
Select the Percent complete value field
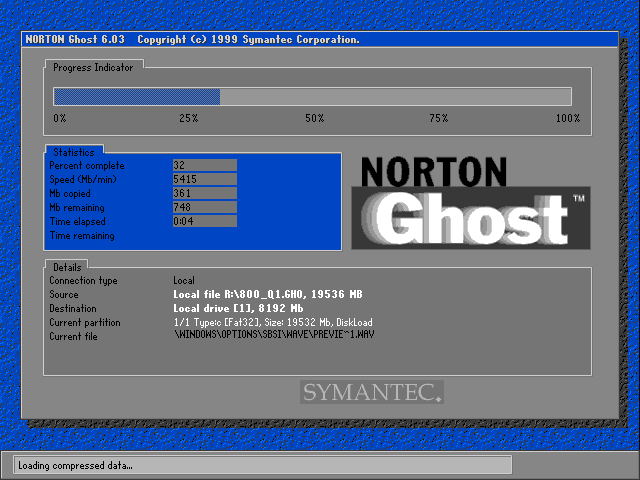pos(204,165)
